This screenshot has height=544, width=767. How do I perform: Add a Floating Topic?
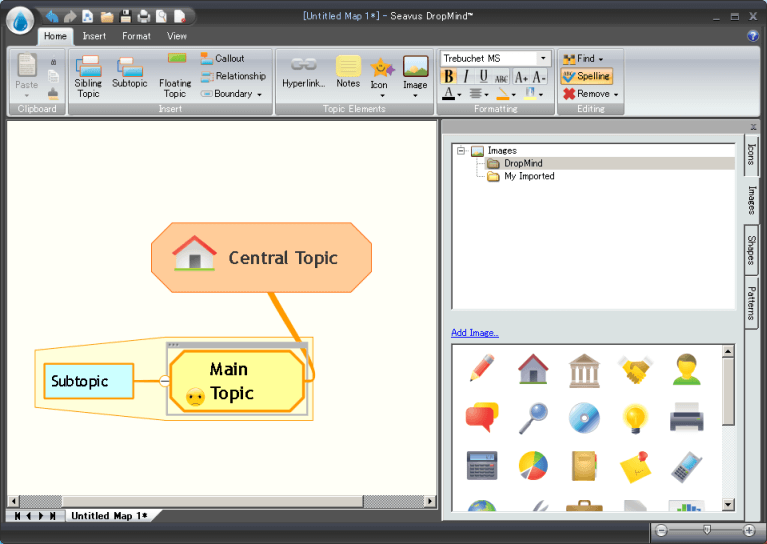(175, 75)
